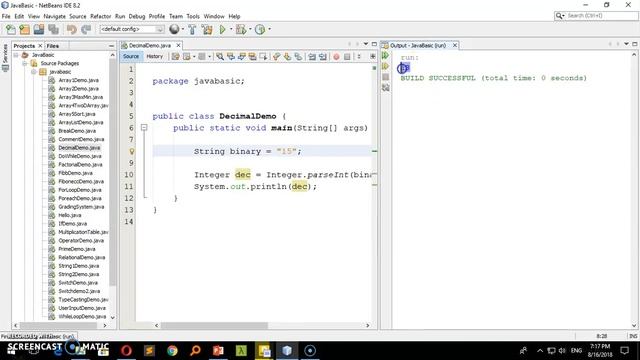This screenshot has height=360, width=640.
Task: Toggle Highlight Search in editor toolbar
Action: (252, 57)
